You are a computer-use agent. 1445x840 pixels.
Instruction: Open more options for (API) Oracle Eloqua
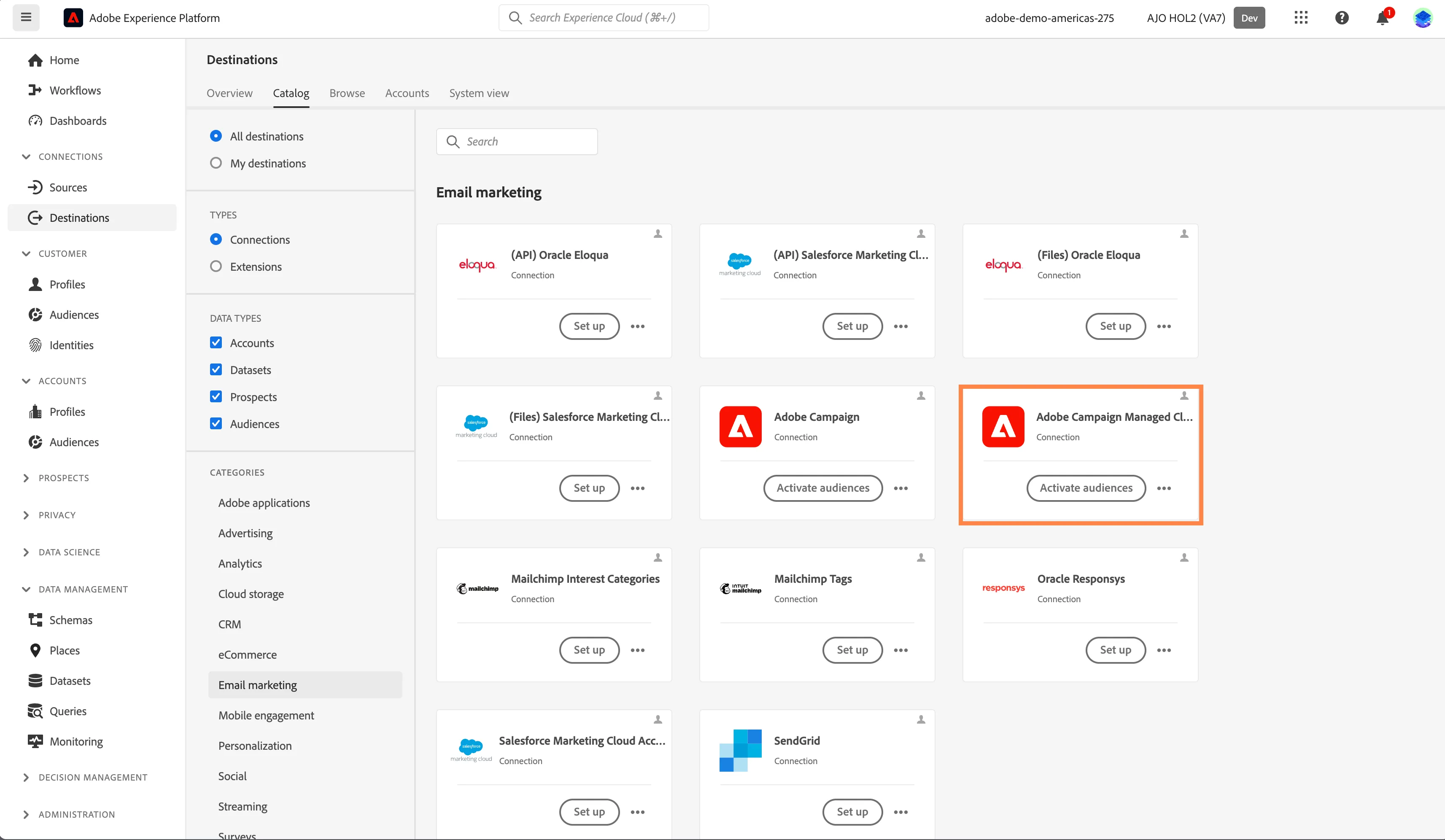pyautogui.click(x=637, y=326)
